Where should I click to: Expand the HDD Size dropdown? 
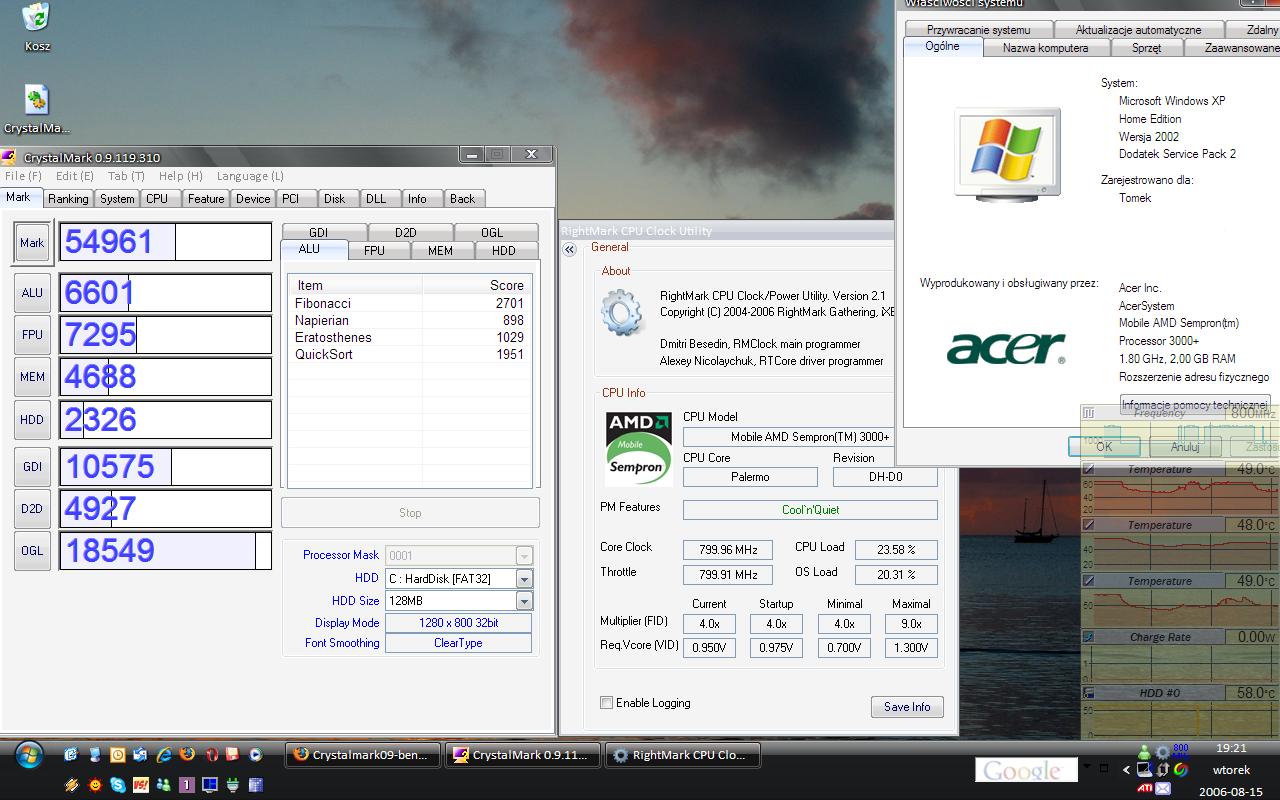(x=524, y=601)
